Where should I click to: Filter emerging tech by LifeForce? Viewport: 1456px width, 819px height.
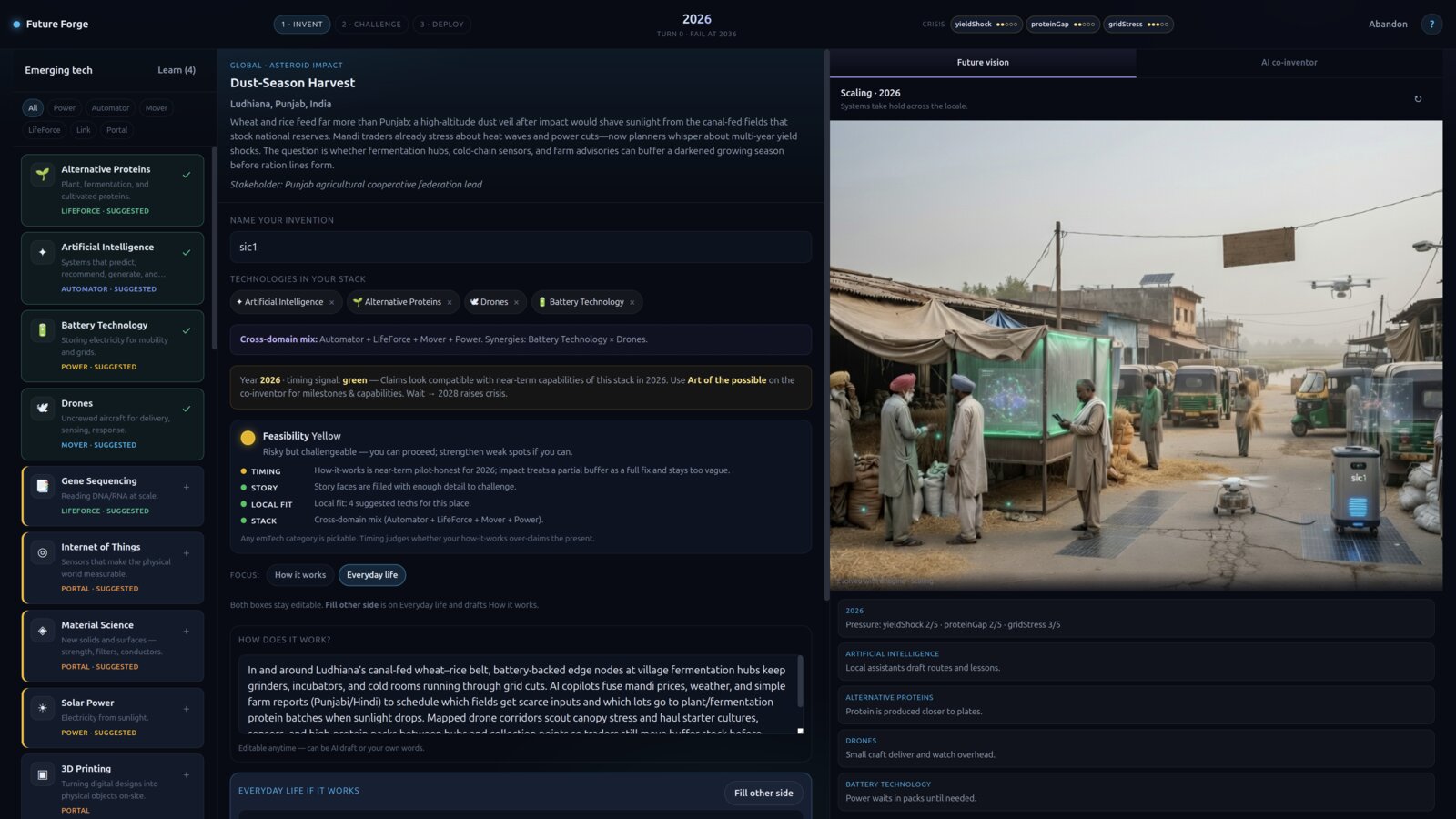(45, 130)
